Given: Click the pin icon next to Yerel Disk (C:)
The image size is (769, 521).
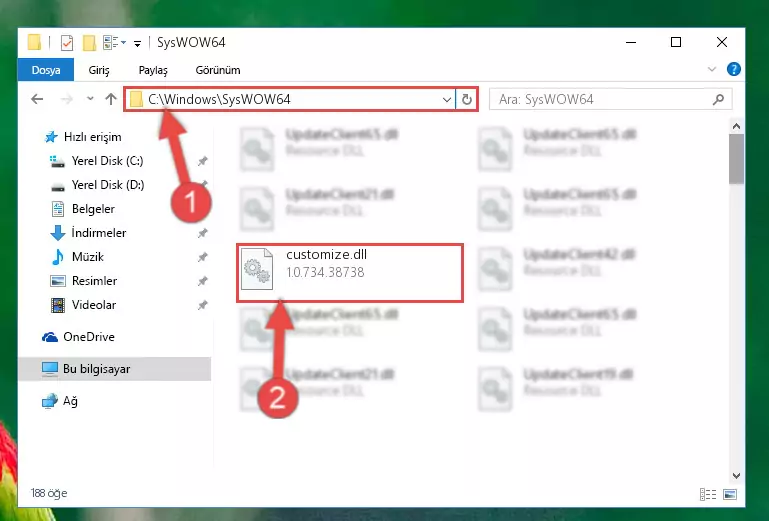Looking at the screenshot, I should tap(202, 161).
